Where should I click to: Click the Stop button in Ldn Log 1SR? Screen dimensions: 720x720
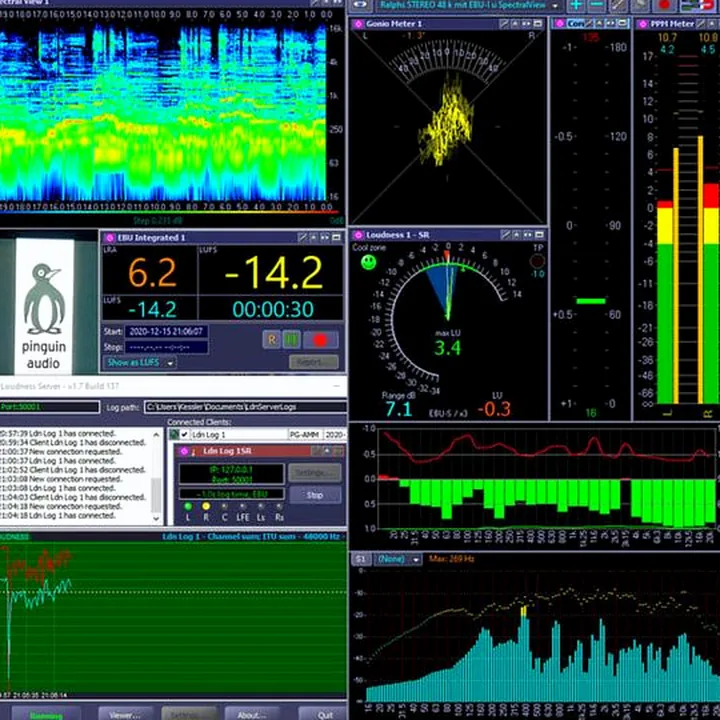tap(315, 495)
